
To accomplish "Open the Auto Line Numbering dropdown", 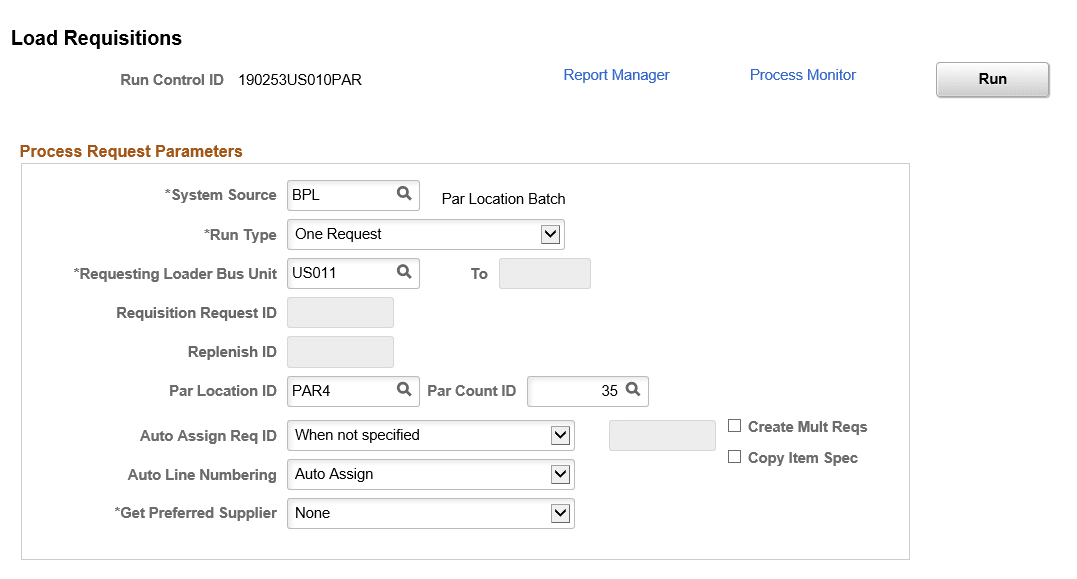I will coord(561,474).
